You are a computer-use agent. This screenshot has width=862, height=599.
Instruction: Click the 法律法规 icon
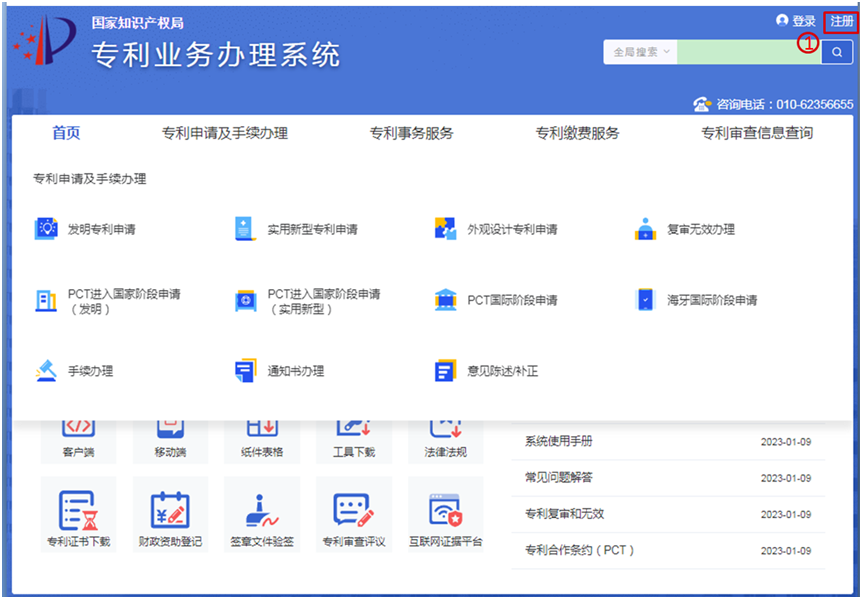(445, 428)
